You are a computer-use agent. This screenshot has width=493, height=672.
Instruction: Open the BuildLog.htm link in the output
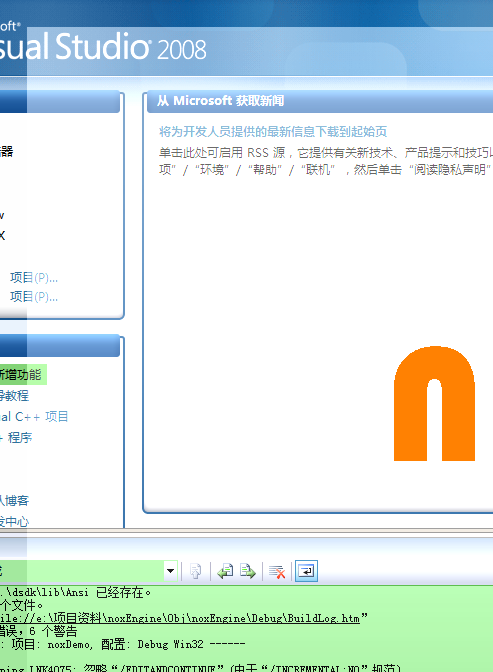179,618
